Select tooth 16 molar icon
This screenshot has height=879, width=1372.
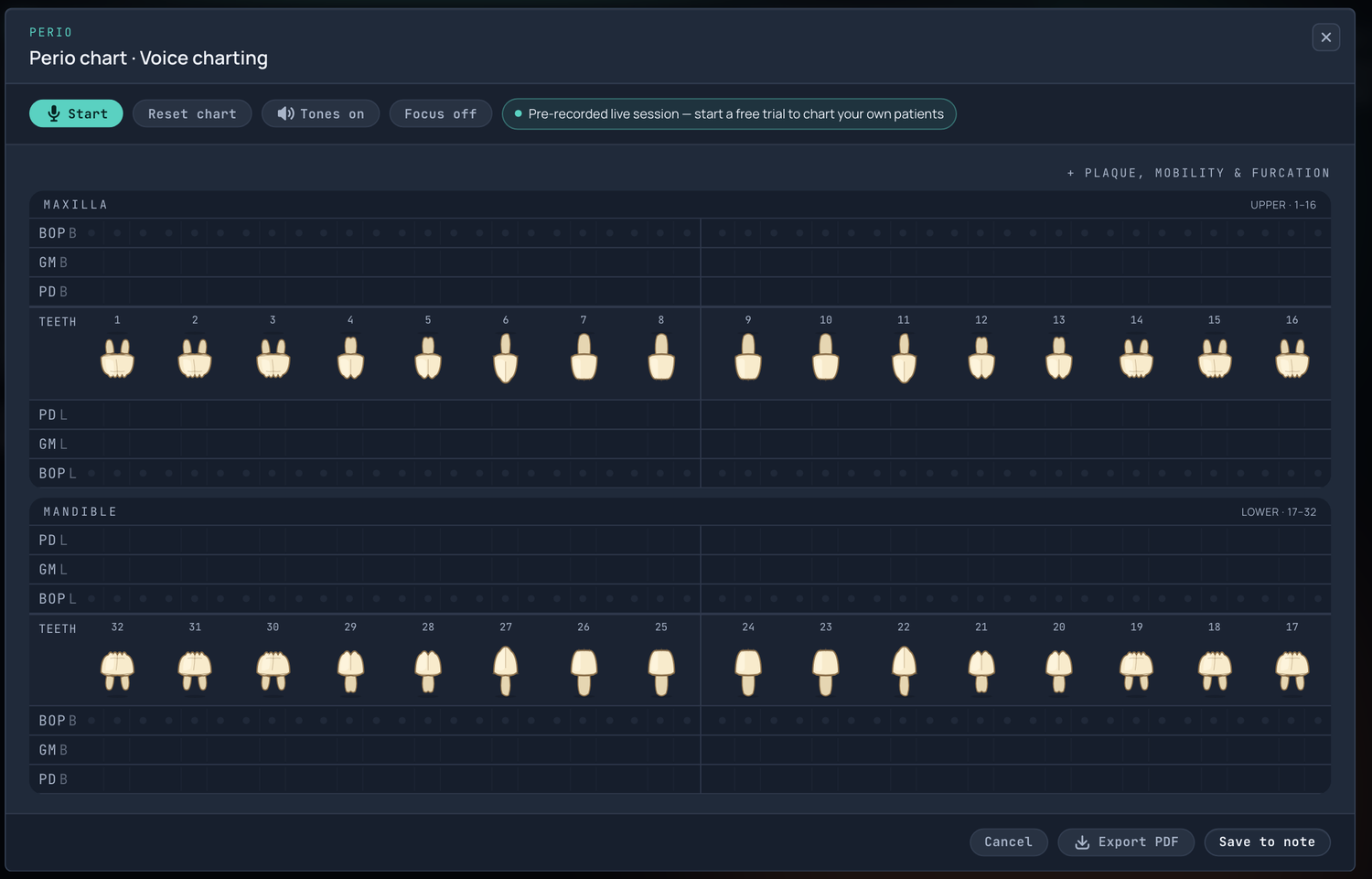click(x=1292, y=358)
